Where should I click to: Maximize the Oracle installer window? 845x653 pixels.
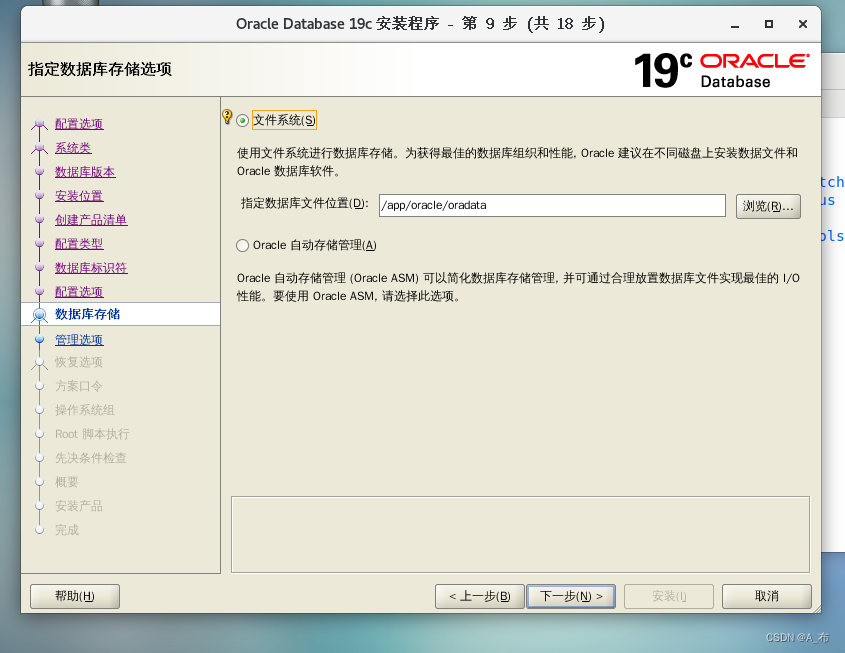tap(769, 24)
